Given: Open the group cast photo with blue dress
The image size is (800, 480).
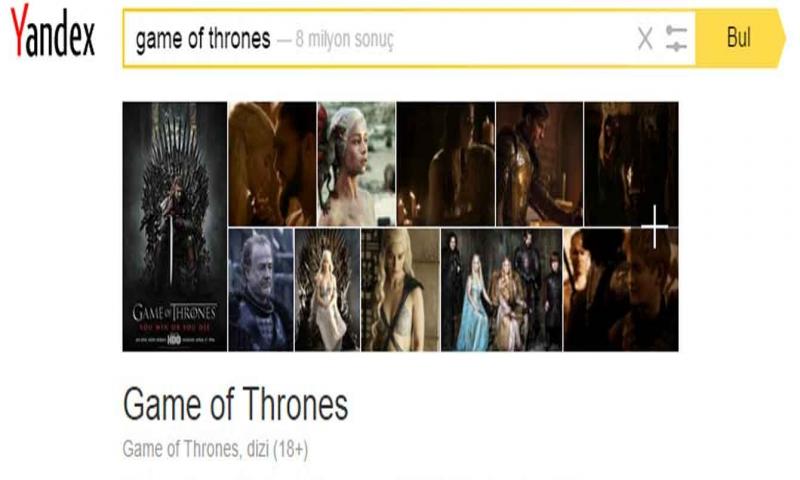Looking at the screenshot, I should click(x=502, y=290).
